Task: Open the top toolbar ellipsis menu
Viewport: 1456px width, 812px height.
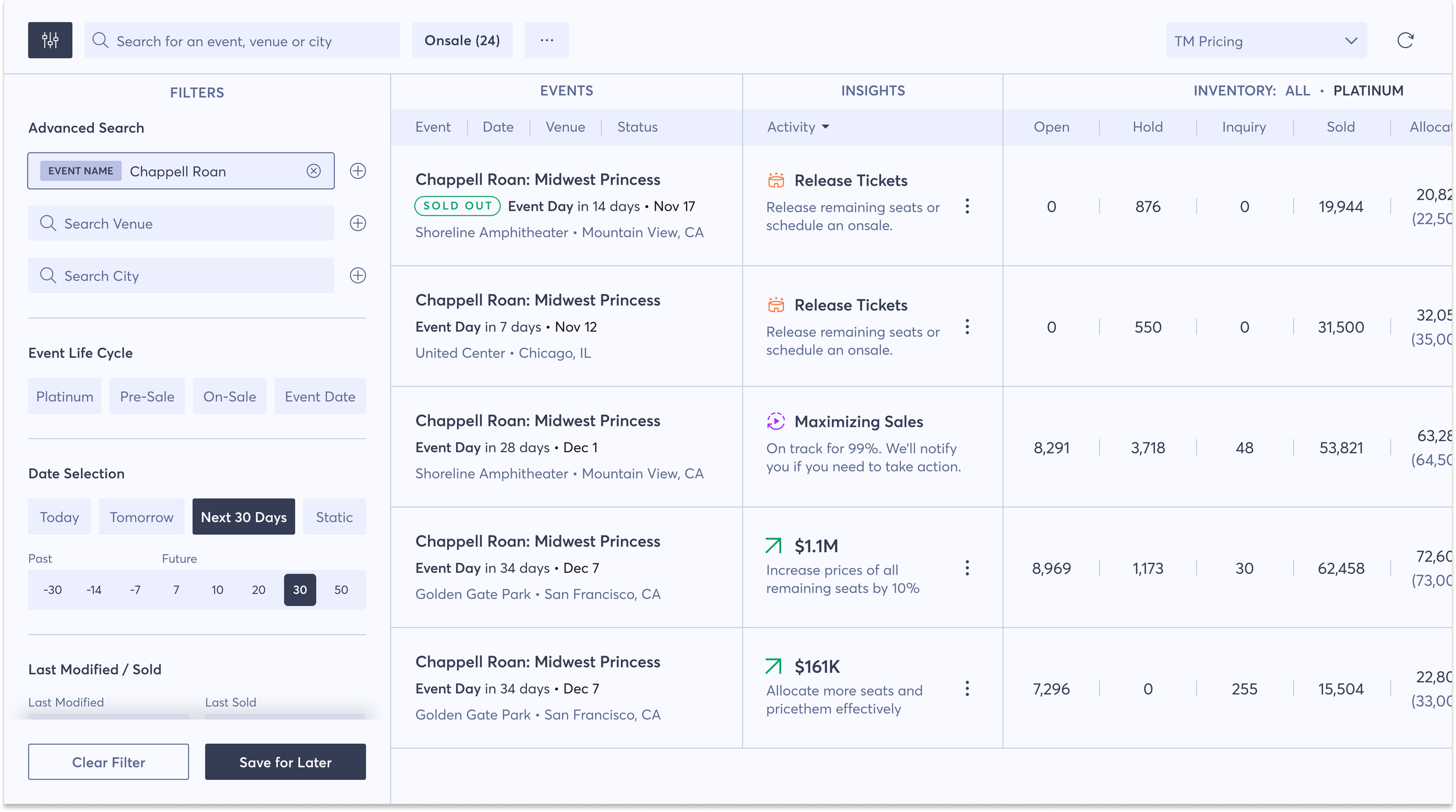Action: (x=546, y=40)
